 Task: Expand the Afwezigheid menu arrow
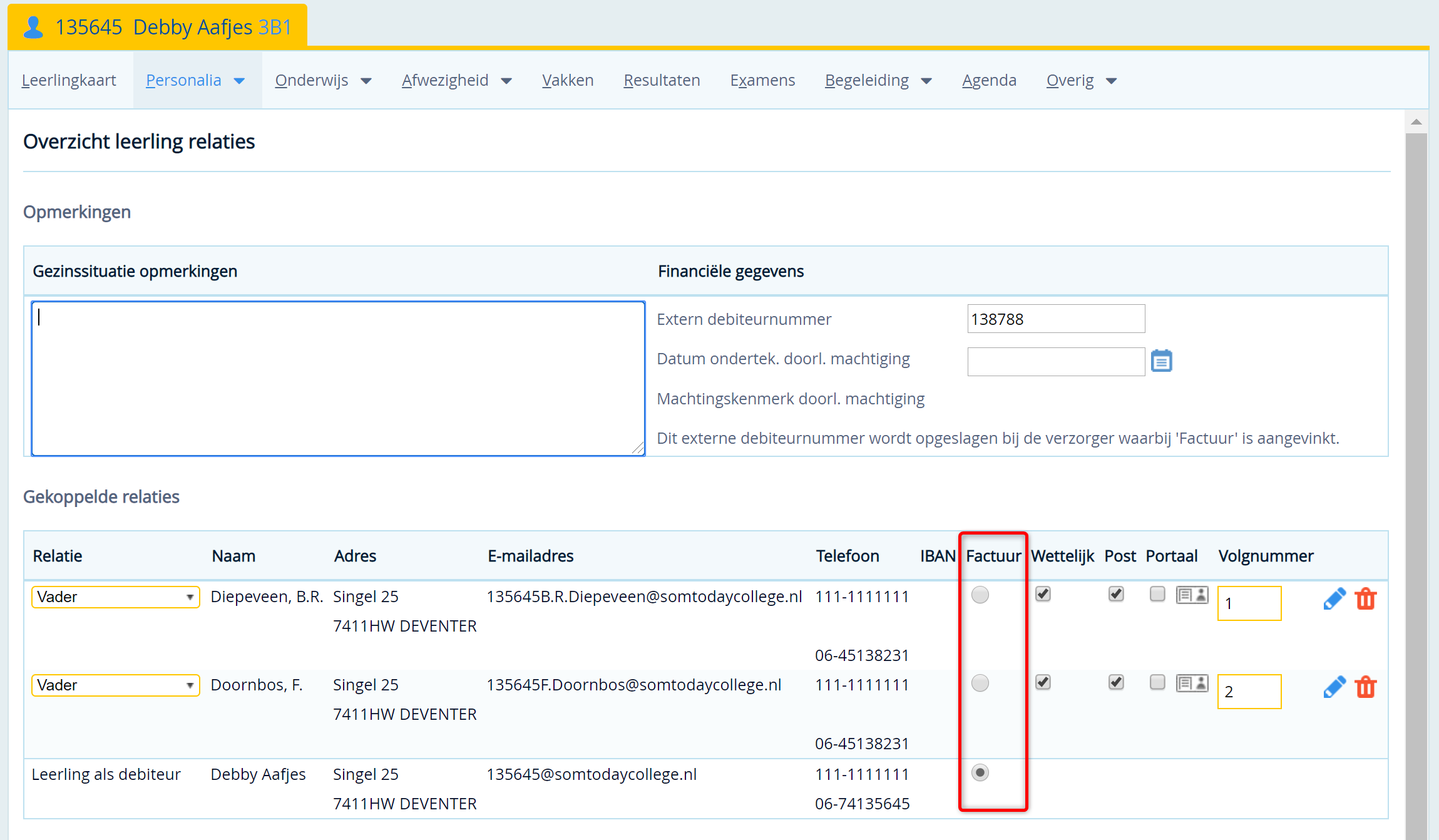(x=507, y=81)
